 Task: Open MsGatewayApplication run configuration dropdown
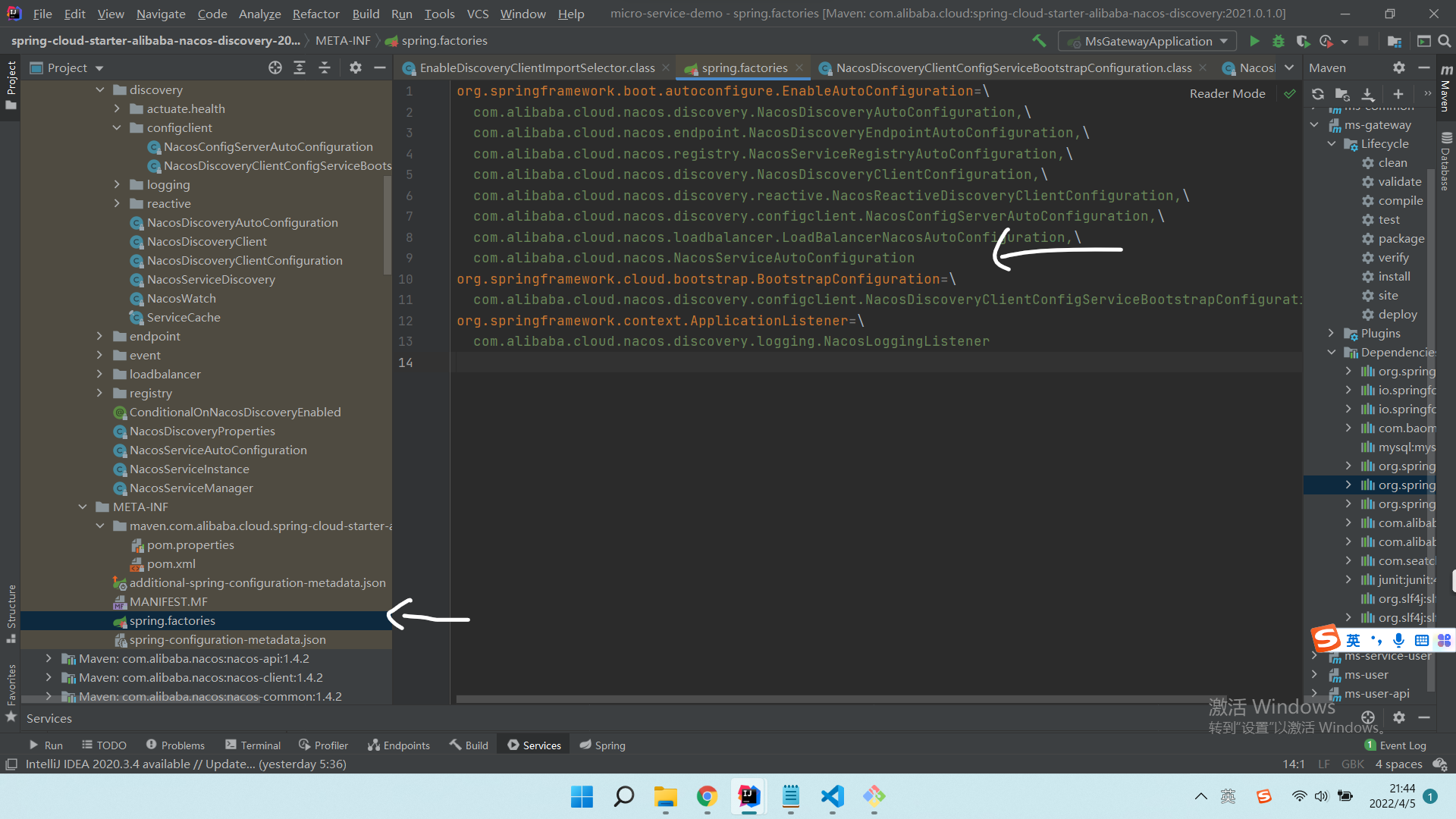(x=1147, y=41)
